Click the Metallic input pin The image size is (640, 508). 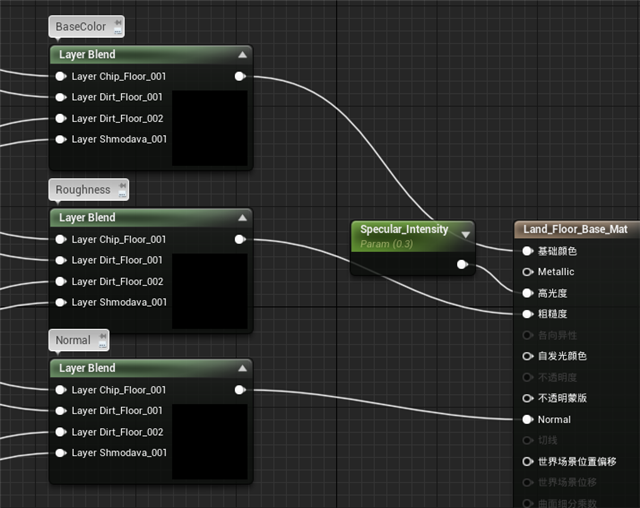coord(528,272)
